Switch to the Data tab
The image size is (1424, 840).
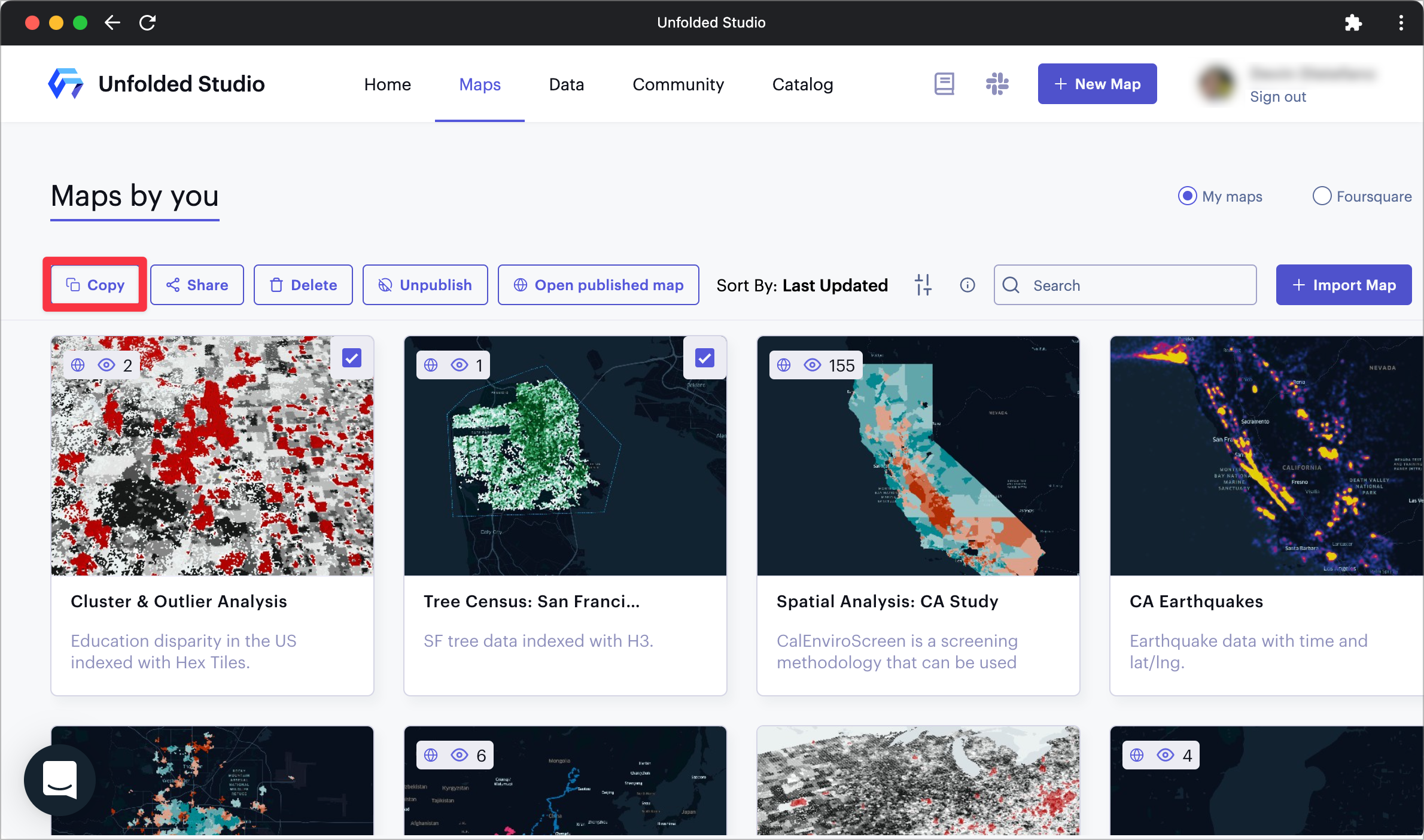pyautogui.click(x=566, y=84)
